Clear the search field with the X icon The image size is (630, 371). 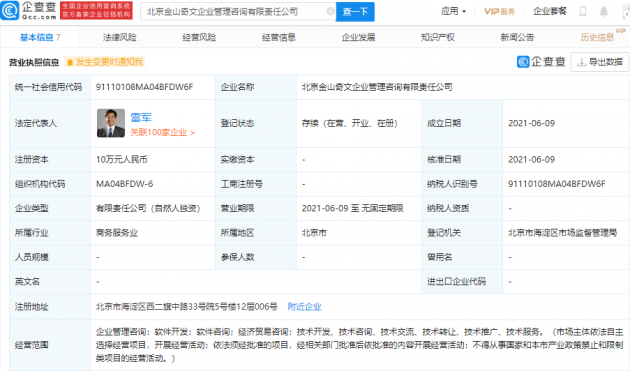(x=330, y=11)
